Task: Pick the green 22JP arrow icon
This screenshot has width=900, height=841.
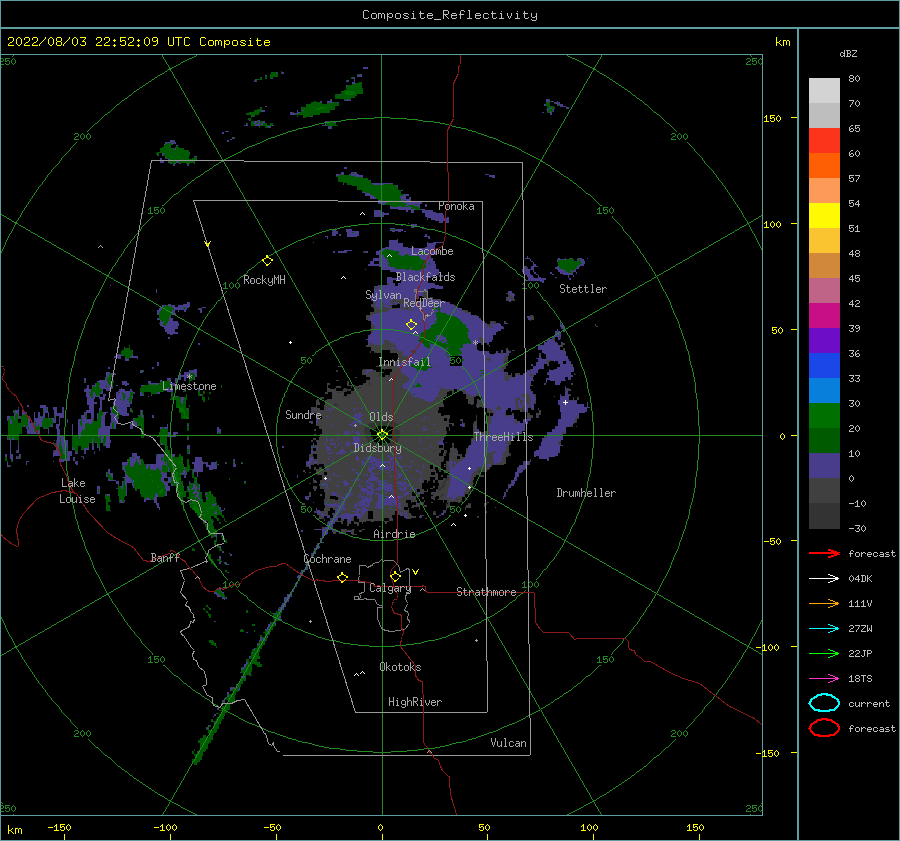Action: pyautogui.click(x=824, y=653)
